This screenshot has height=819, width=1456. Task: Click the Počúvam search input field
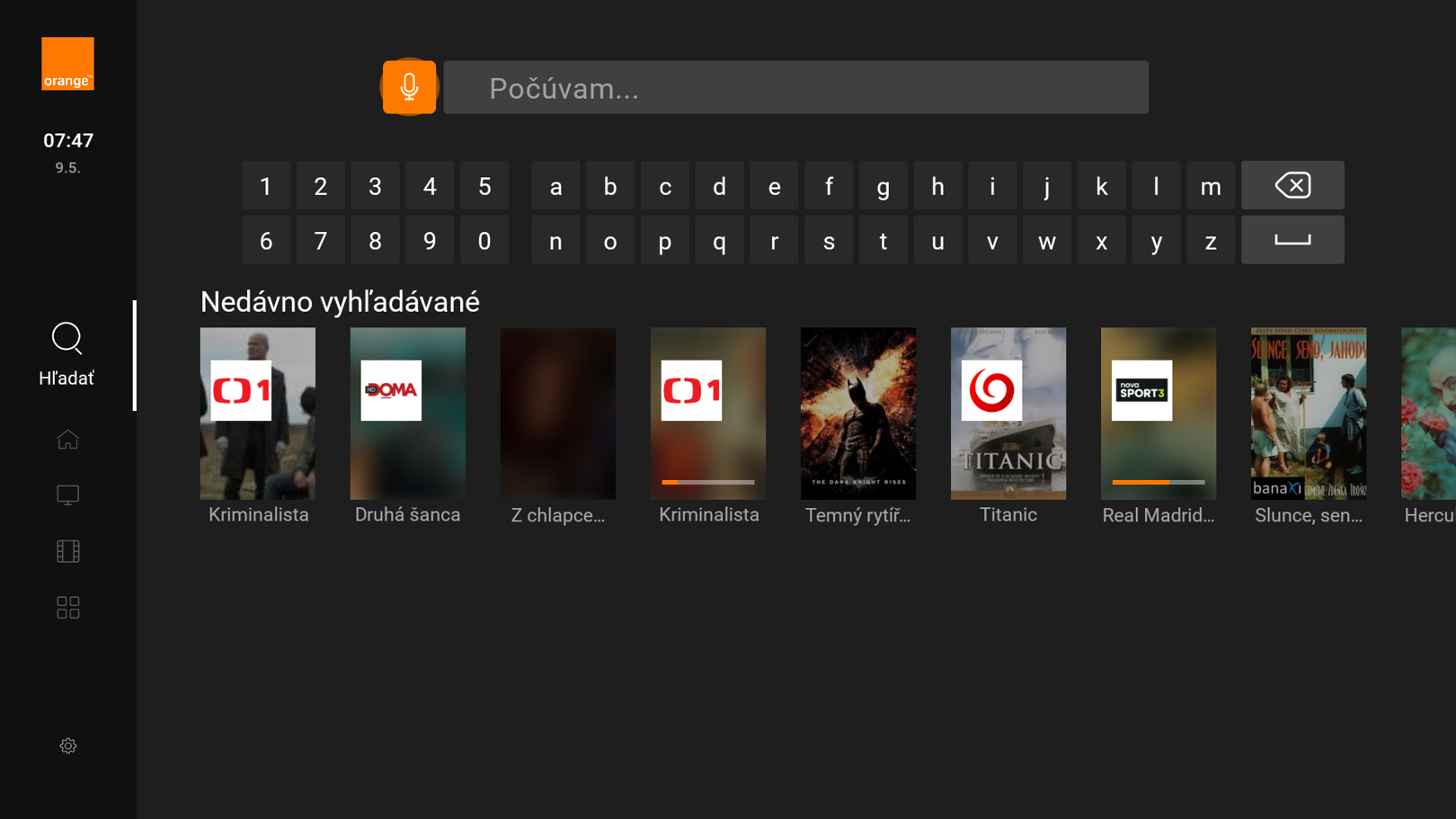click(796, 87)
